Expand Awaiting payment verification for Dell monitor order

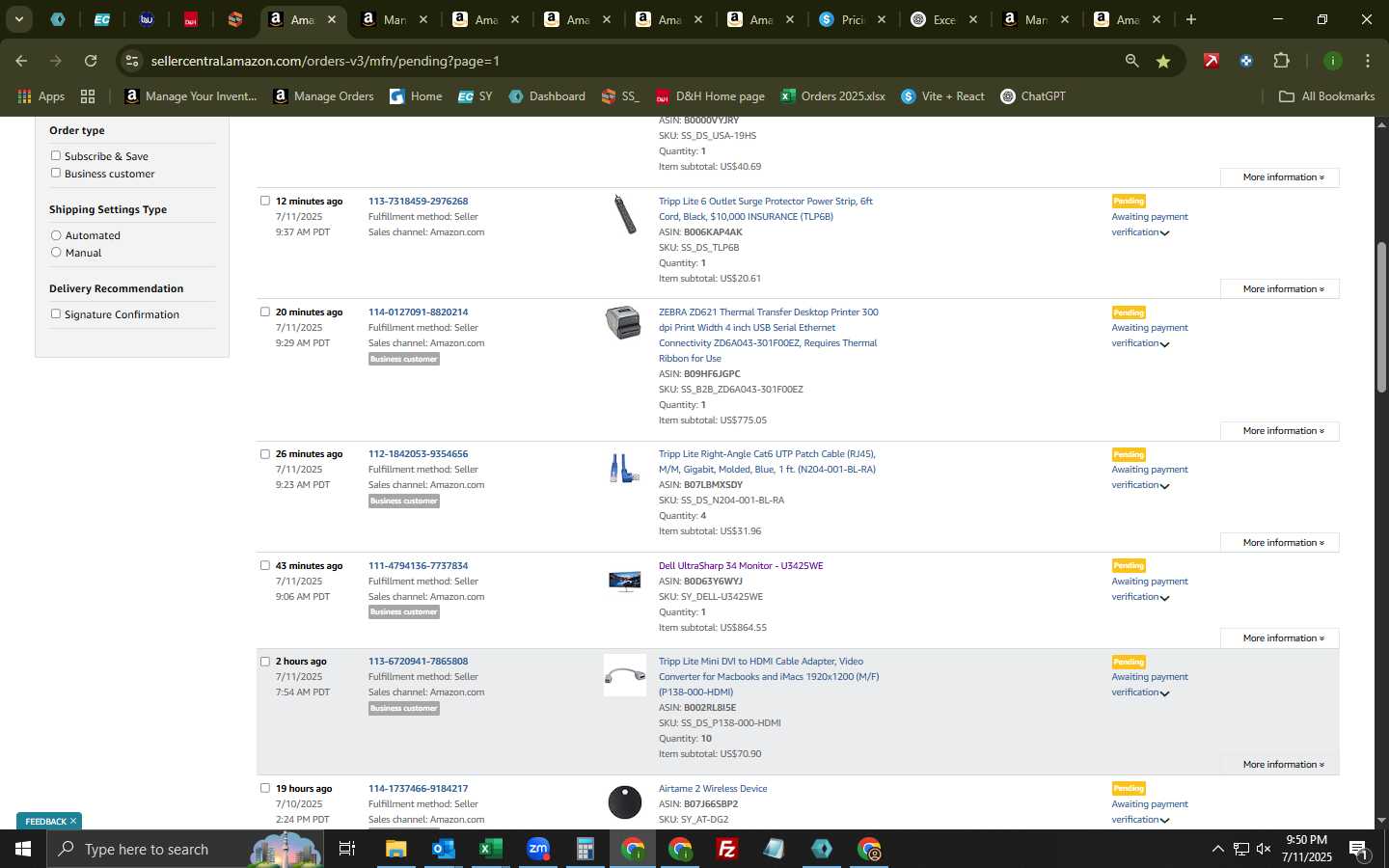pos(1149,589)
